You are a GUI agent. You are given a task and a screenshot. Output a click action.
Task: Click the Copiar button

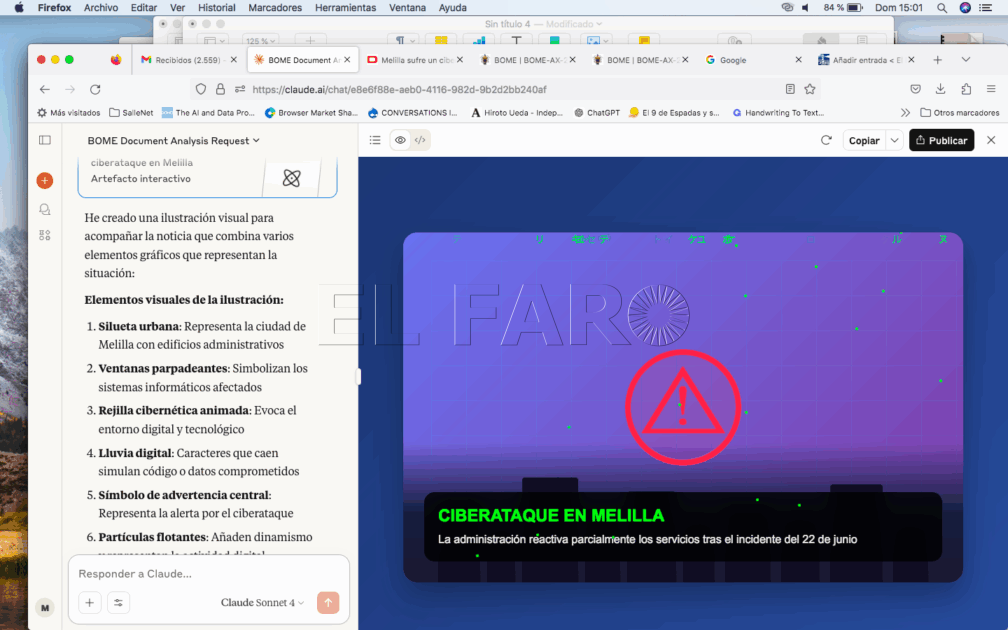point(864,141)
